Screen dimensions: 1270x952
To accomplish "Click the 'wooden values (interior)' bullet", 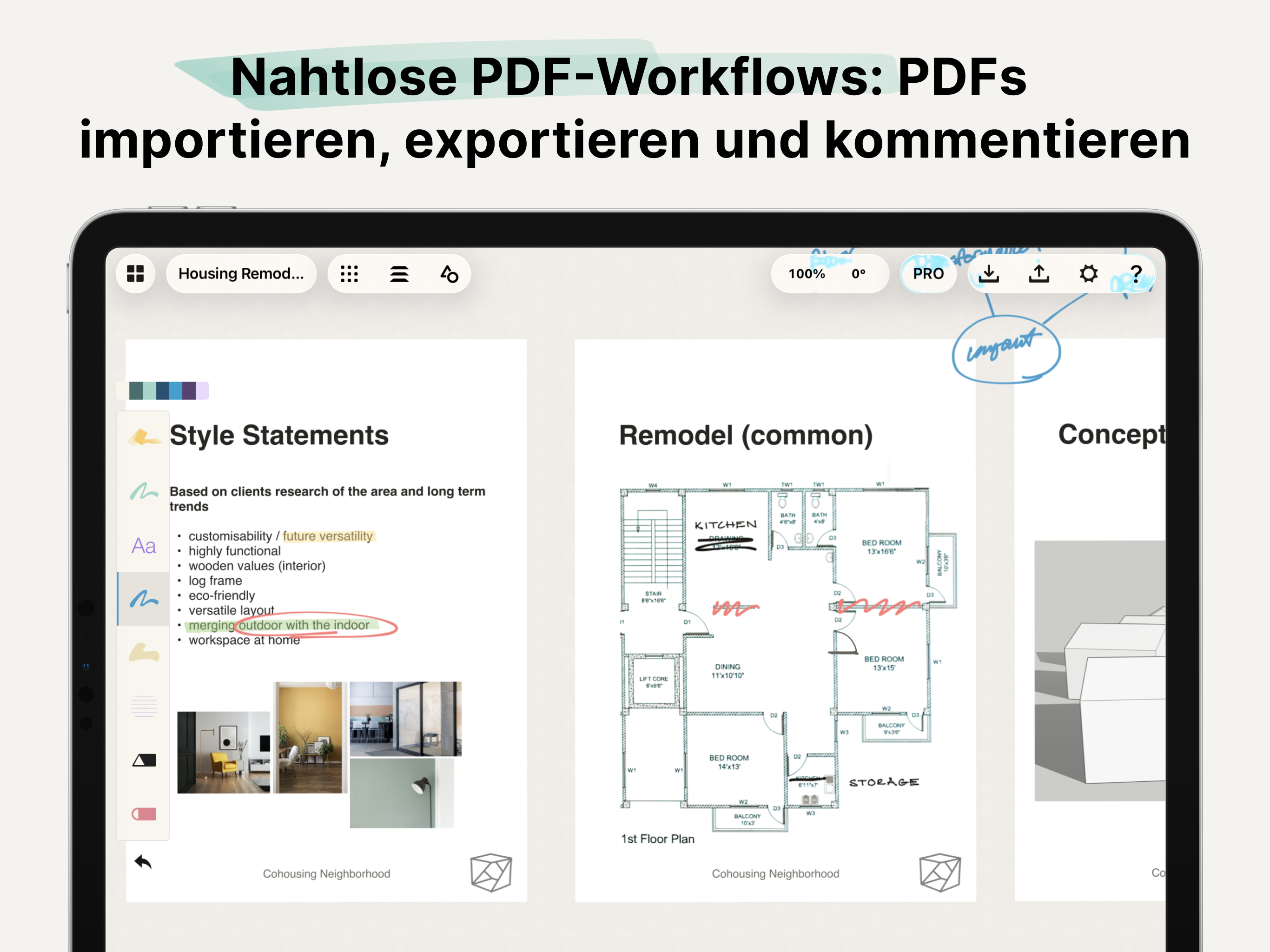I will (x=257, y=566).
